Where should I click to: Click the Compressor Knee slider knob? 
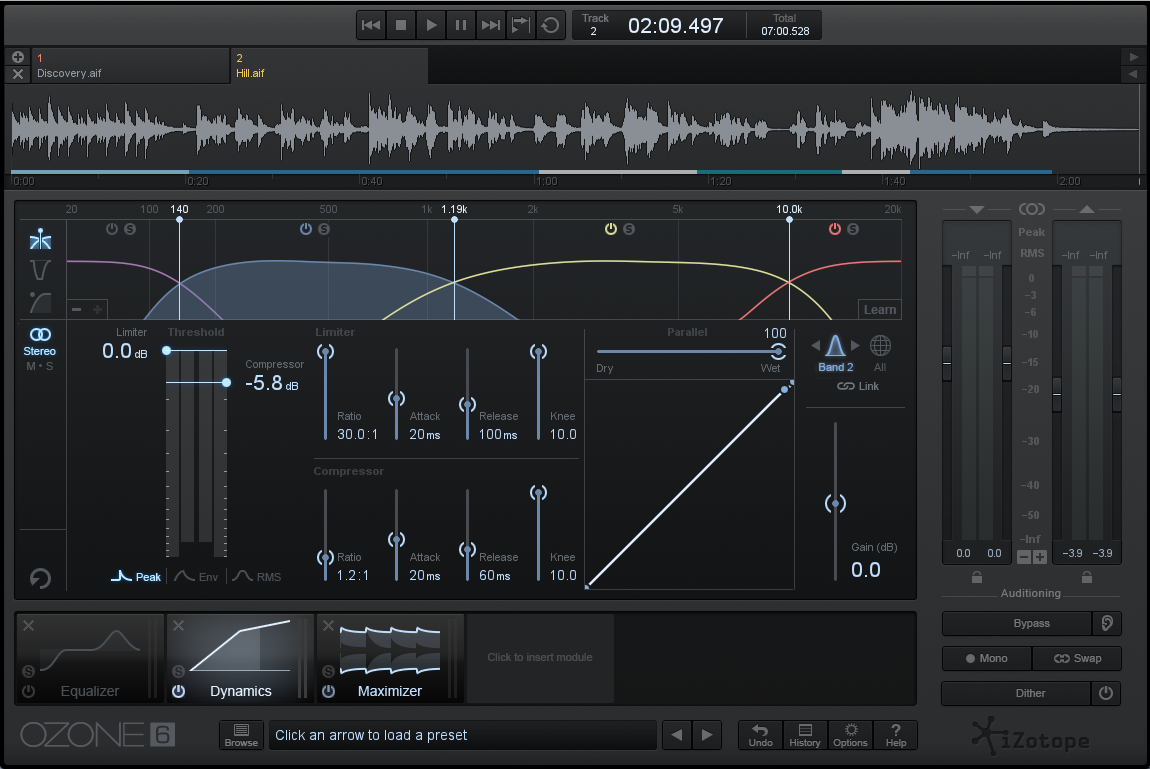tap(538, 493)
